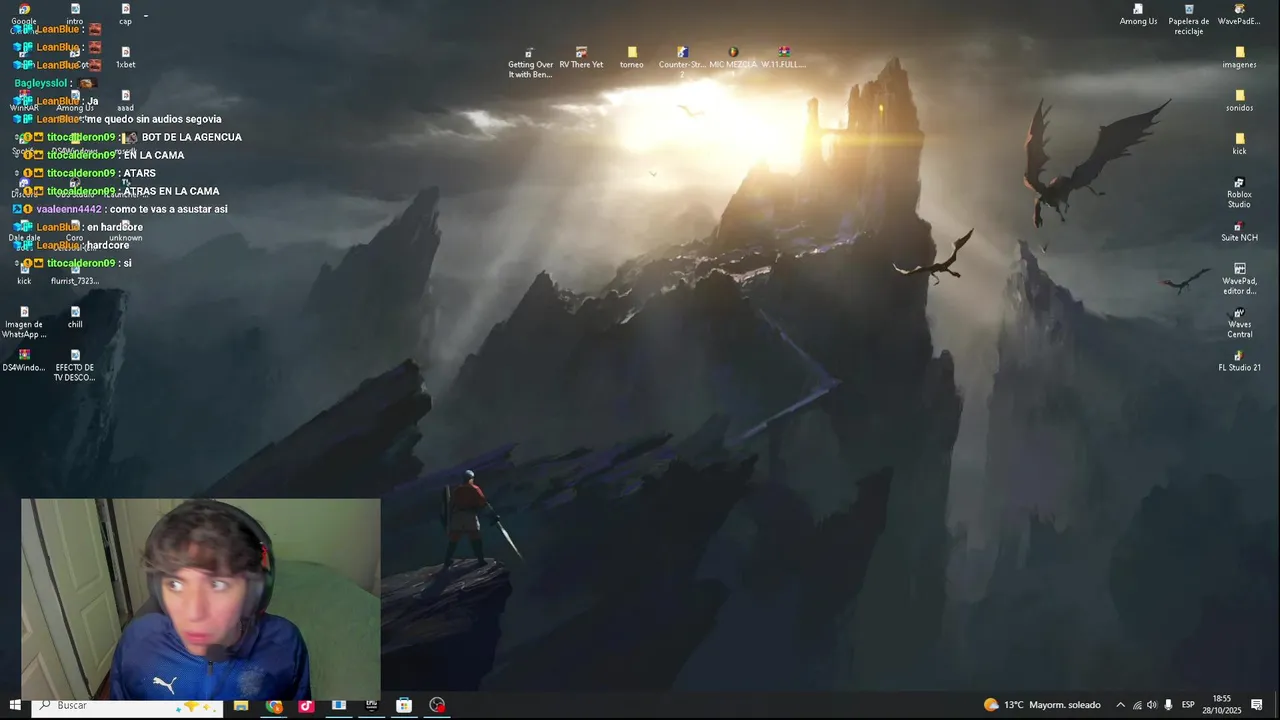This screenshot has width=1280, height=720.
Task: Open the Waves Central shortcut
Action: tap(1239, 322)
